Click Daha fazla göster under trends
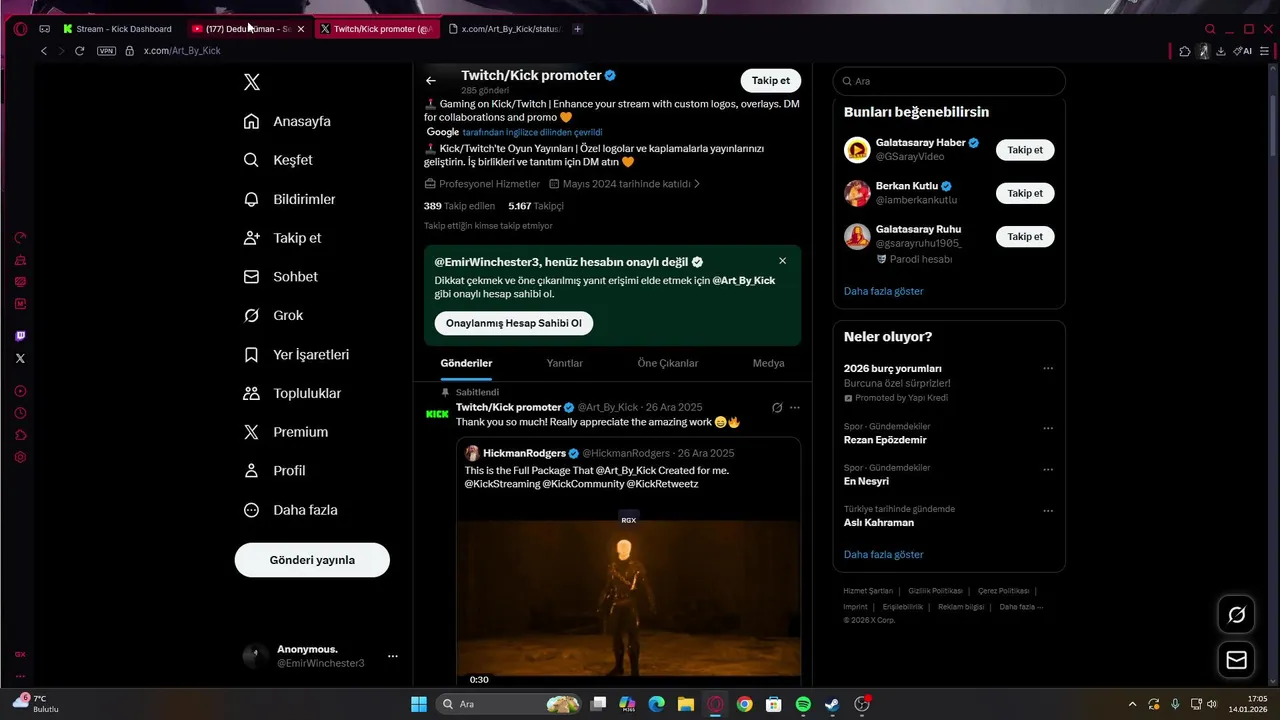 pos(883,554)
